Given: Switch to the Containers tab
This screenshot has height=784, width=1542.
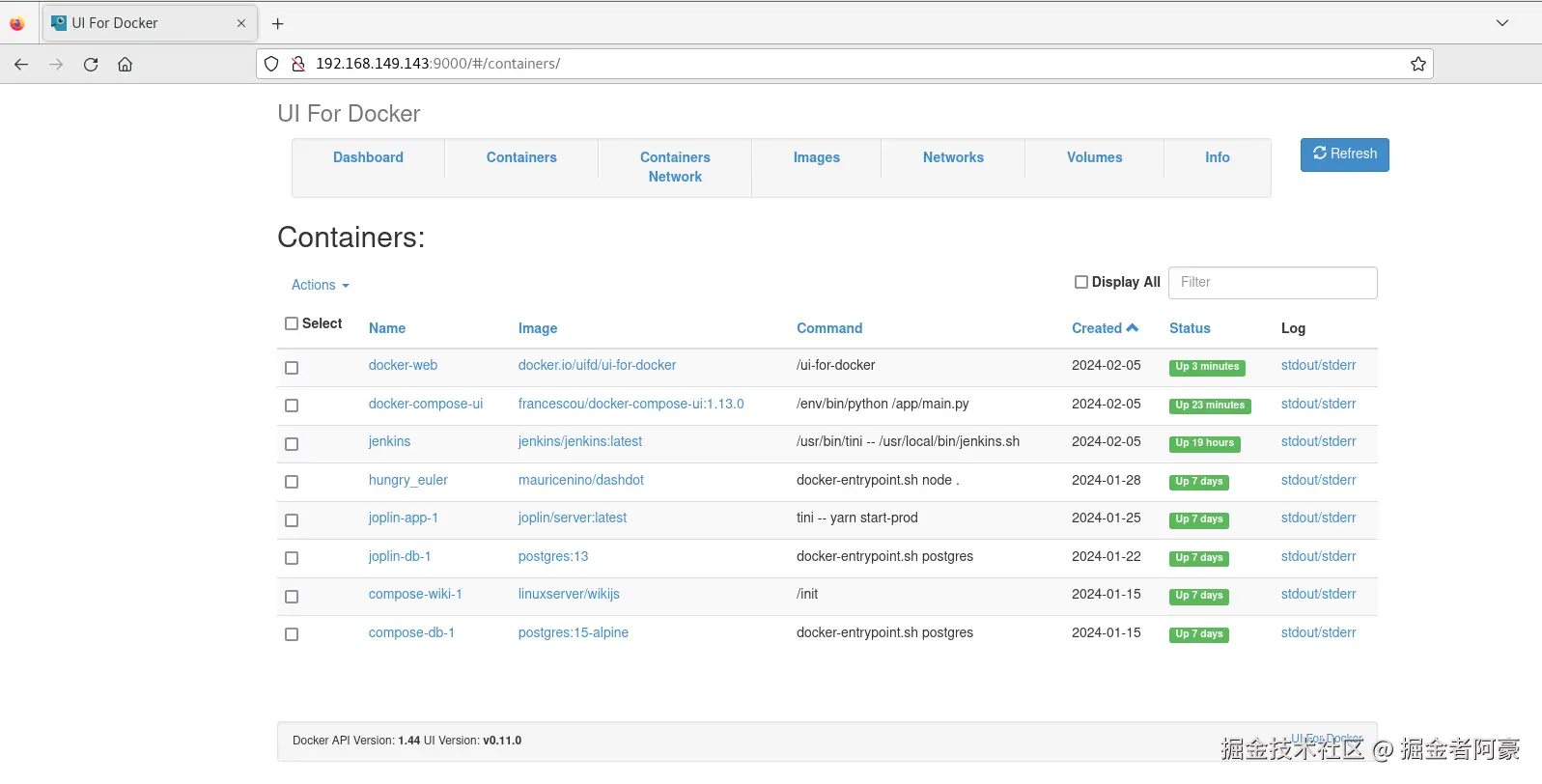Looking at the screenshot, I should click(x=521, y=157).
